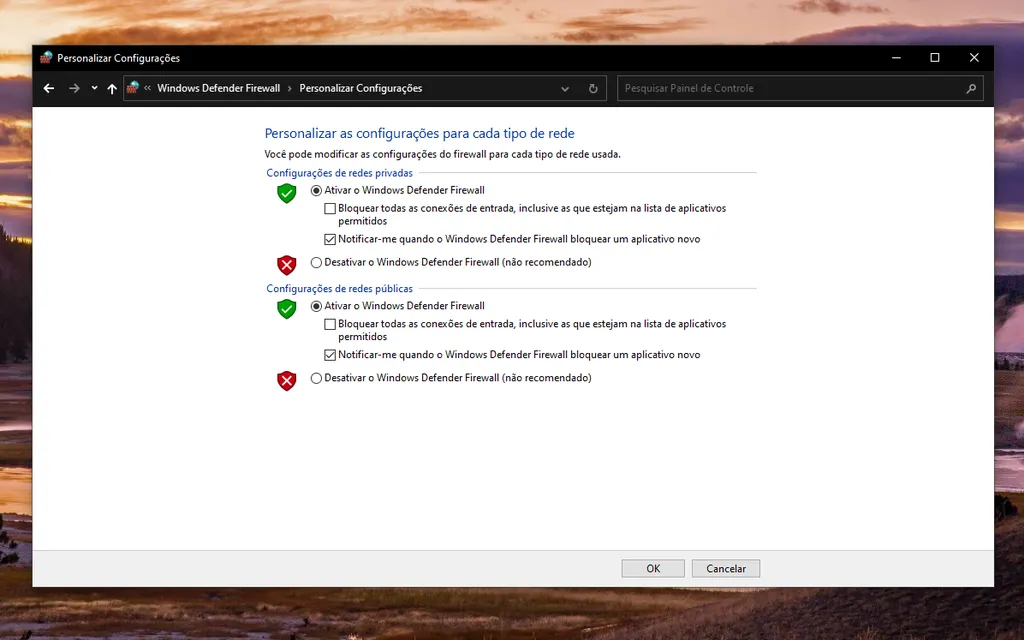The image size is (1024, 640).
Task: Refresh the page with refresh icon
Action: pyautogui.click(x=593, y=89)
